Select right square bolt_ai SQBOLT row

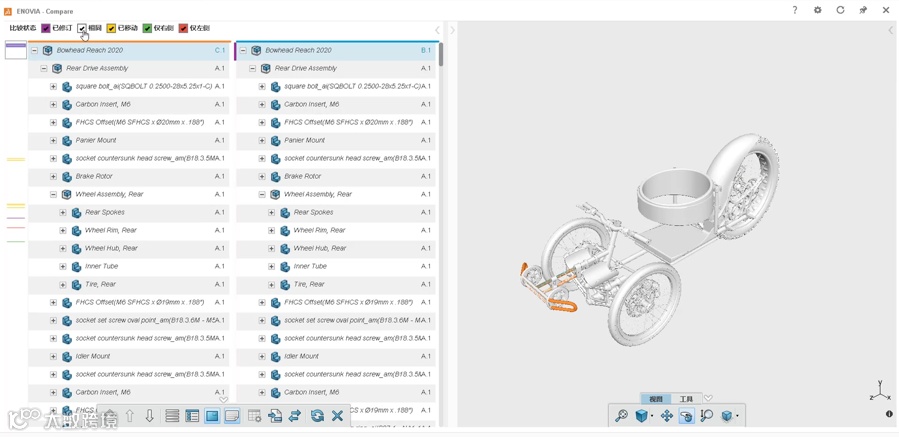[x=336, y=87]
